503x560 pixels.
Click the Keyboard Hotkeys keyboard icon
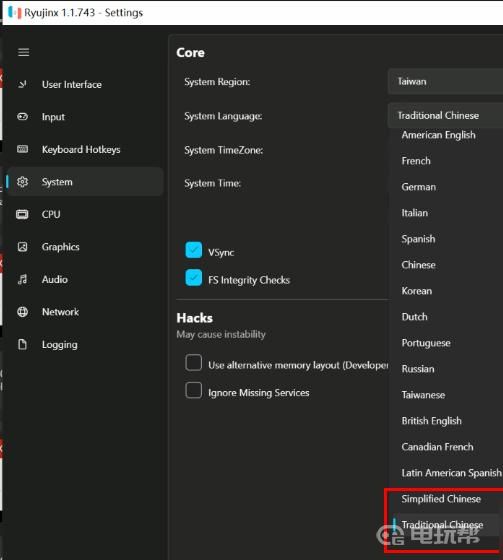(23, 149)
